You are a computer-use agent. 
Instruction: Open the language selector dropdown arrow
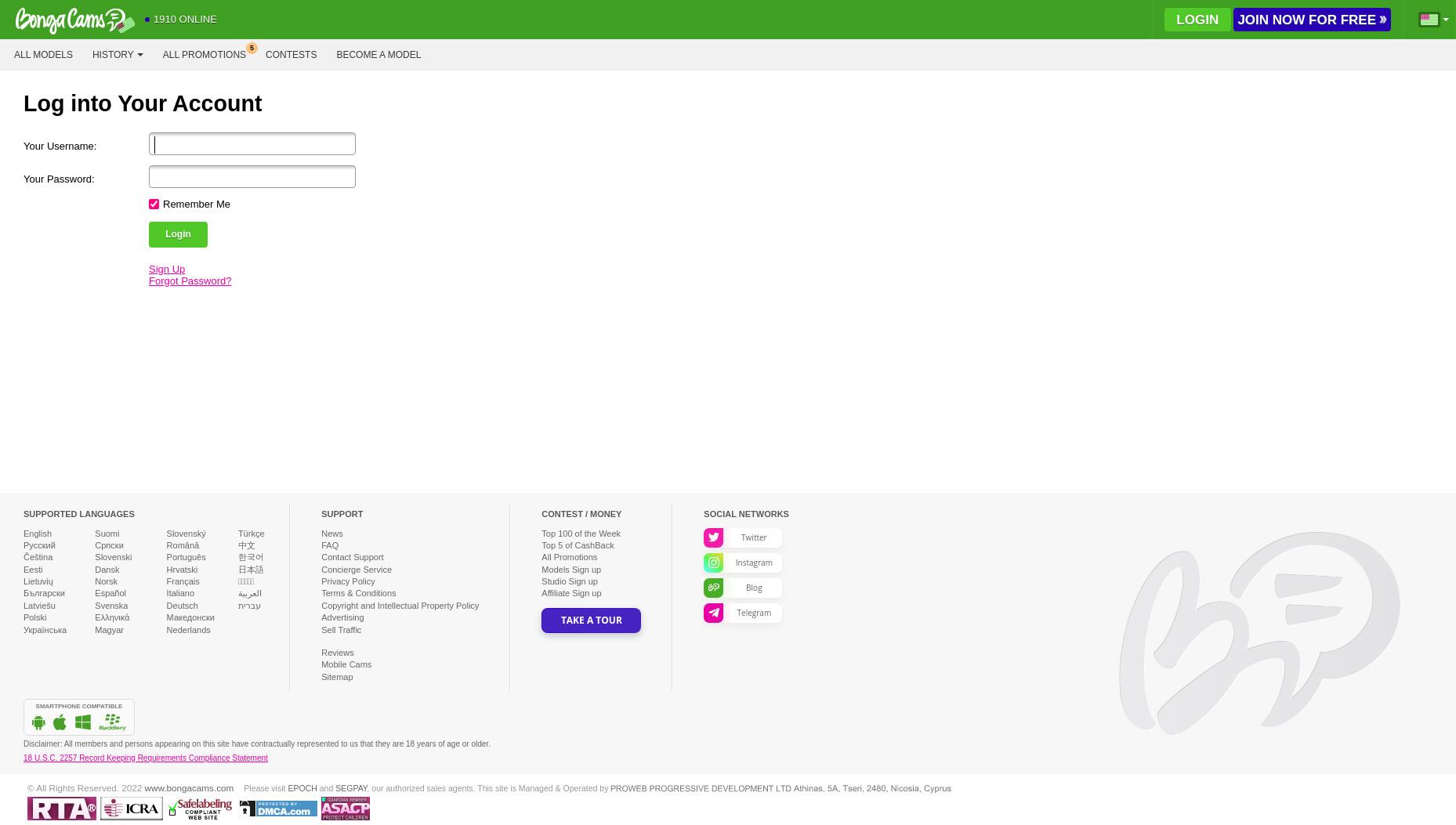(x=1446, y=20)
